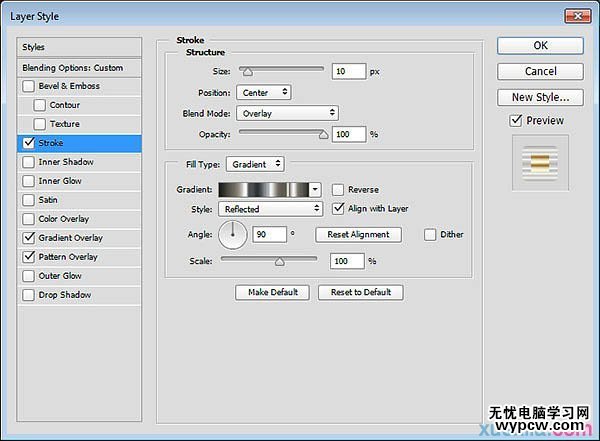The width and height of the screenshot is (600, 441).
Task: Toggle Align with Layer checkbox
Action: coord(338,209)
